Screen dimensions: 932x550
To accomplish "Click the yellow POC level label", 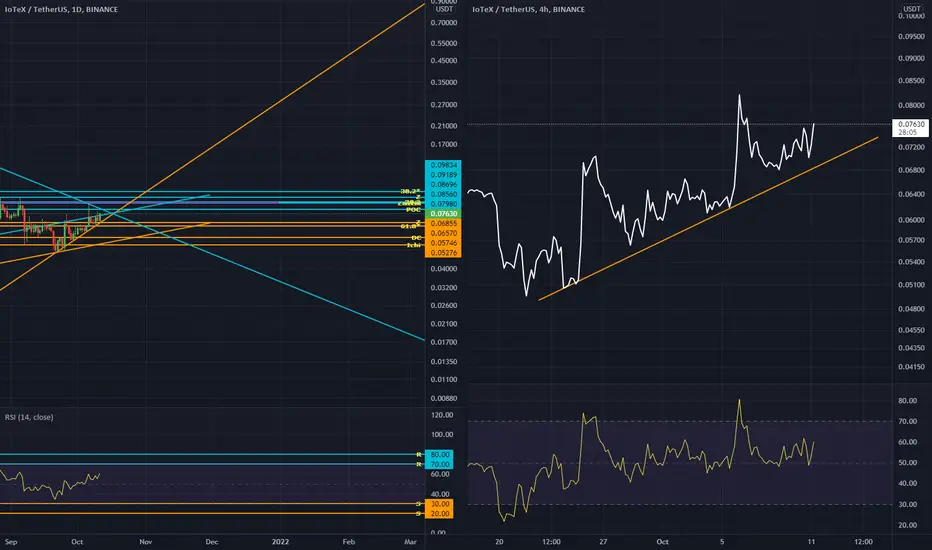I will (414, 210).
